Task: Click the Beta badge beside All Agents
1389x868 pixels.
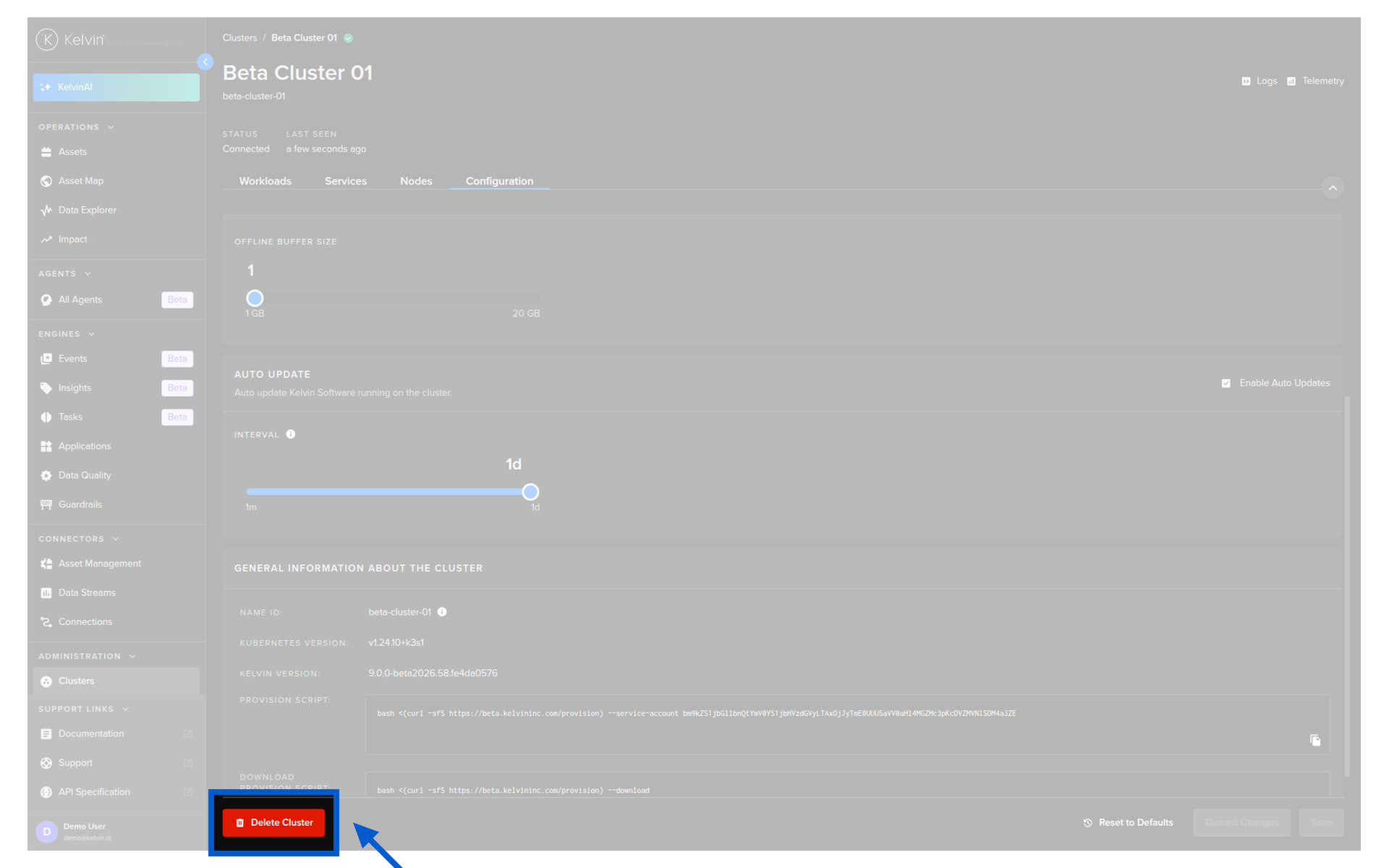Action: 177,299
